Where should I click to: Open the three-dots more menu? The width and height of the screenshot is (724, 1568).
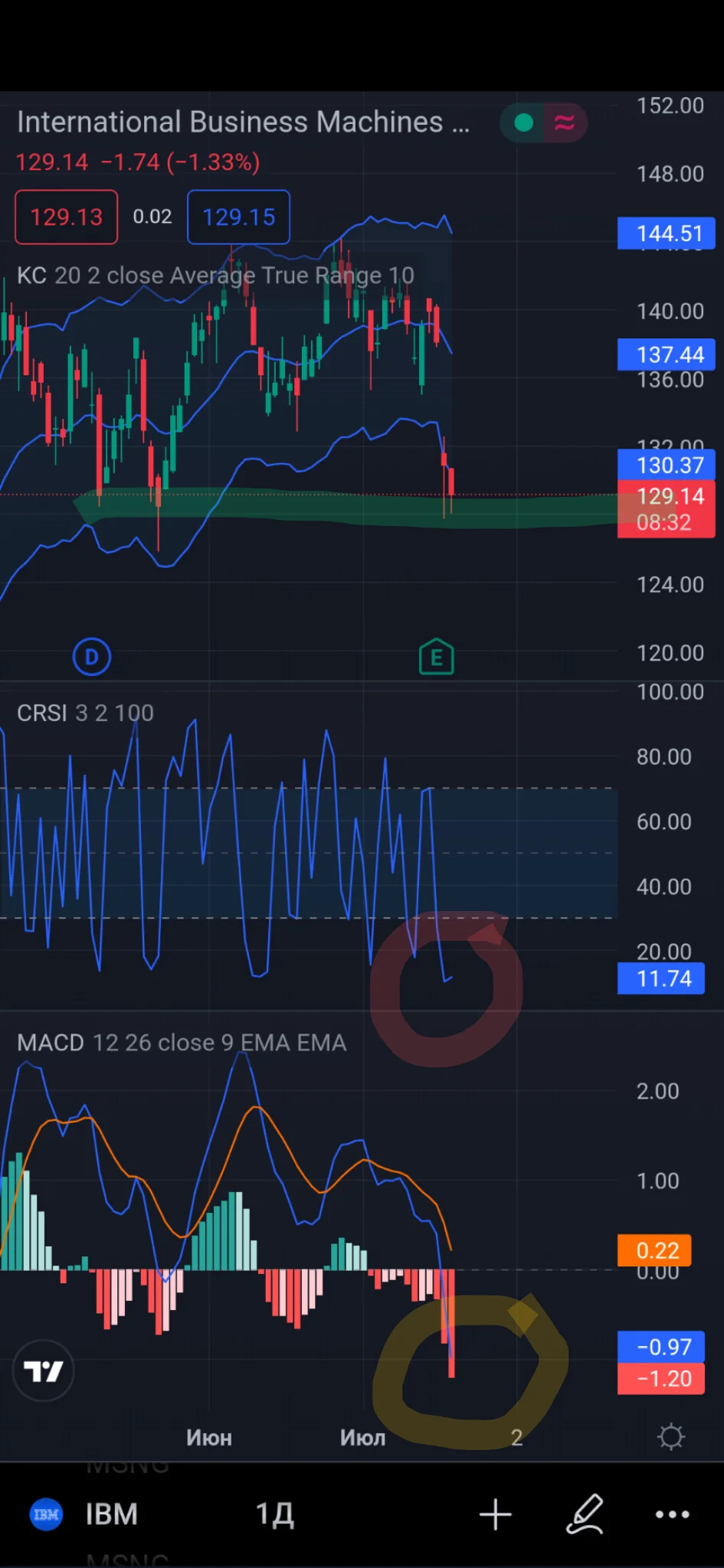(x=673, y=1514)
